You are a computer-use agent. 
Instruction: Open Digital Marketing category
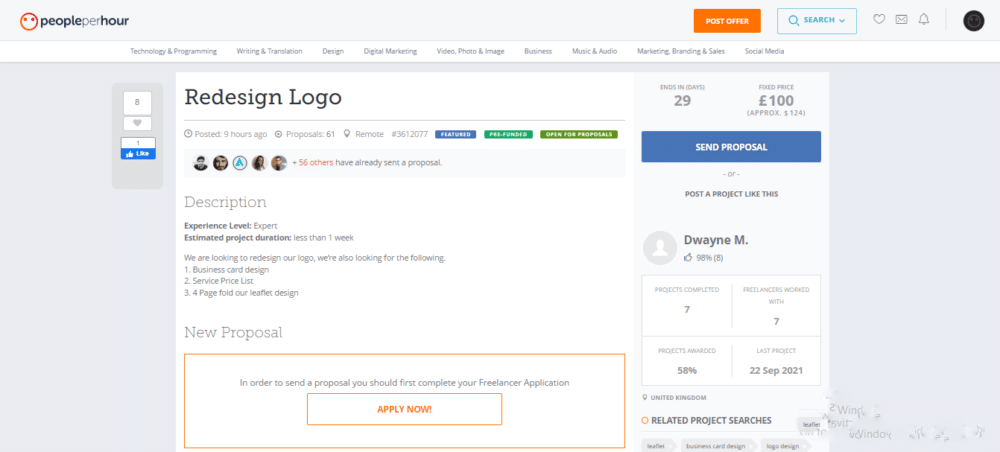click(x=390, y=51)
